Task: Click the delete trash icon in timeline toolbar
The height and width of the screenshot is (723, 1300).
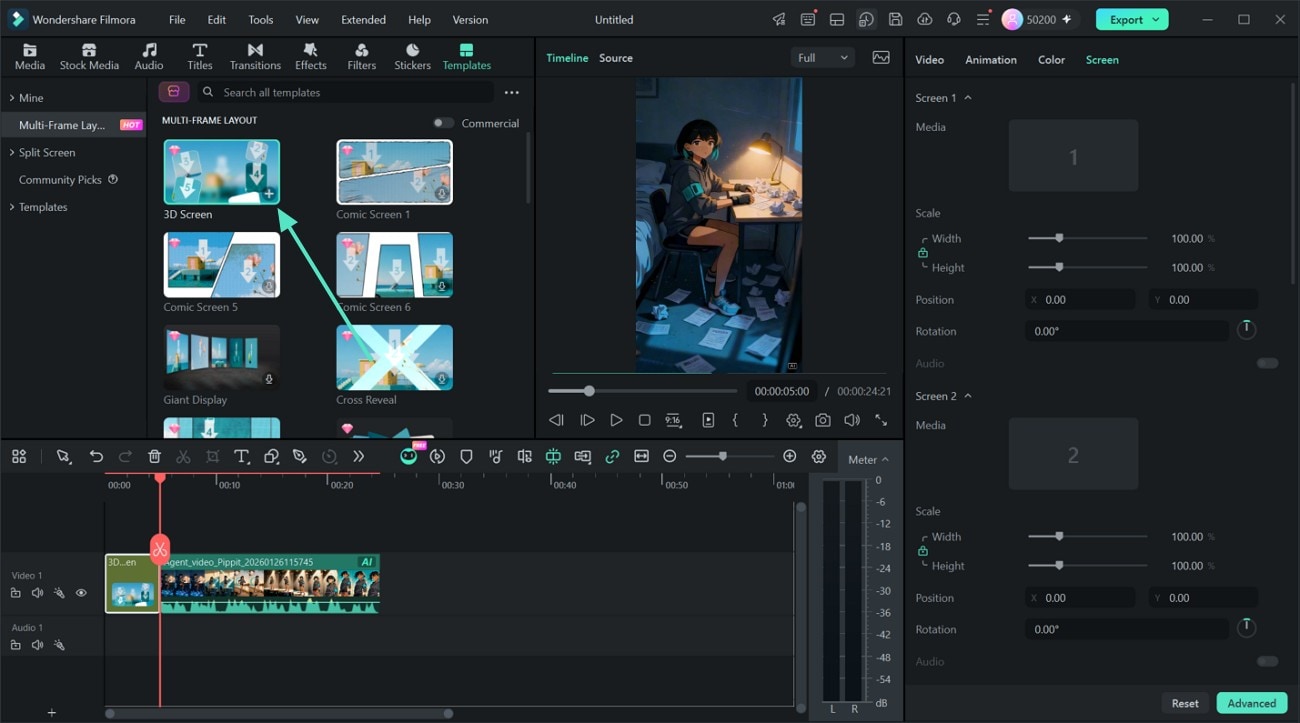Action: [154, 456]
